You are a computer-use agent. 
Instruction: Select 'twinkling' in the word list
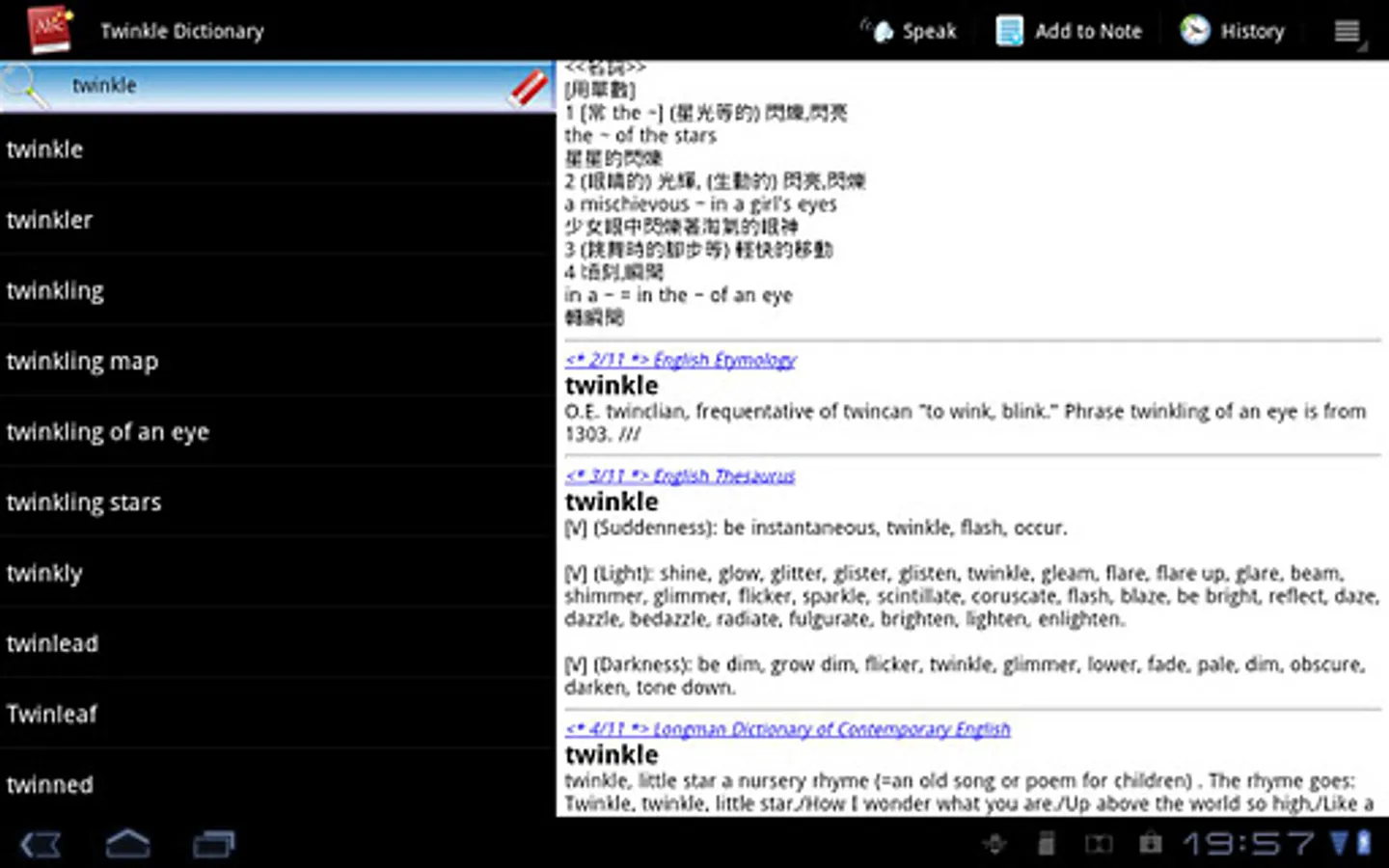coord(277,290)
